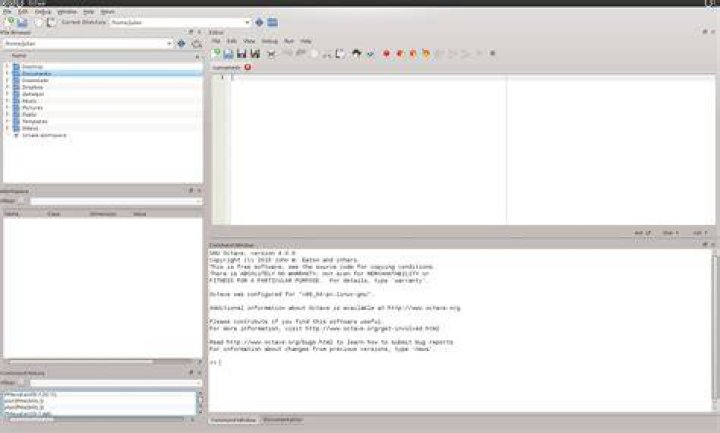The image size is (720, 433).
Task: Click the editor's save file as icon
Action: coord(255,54)
